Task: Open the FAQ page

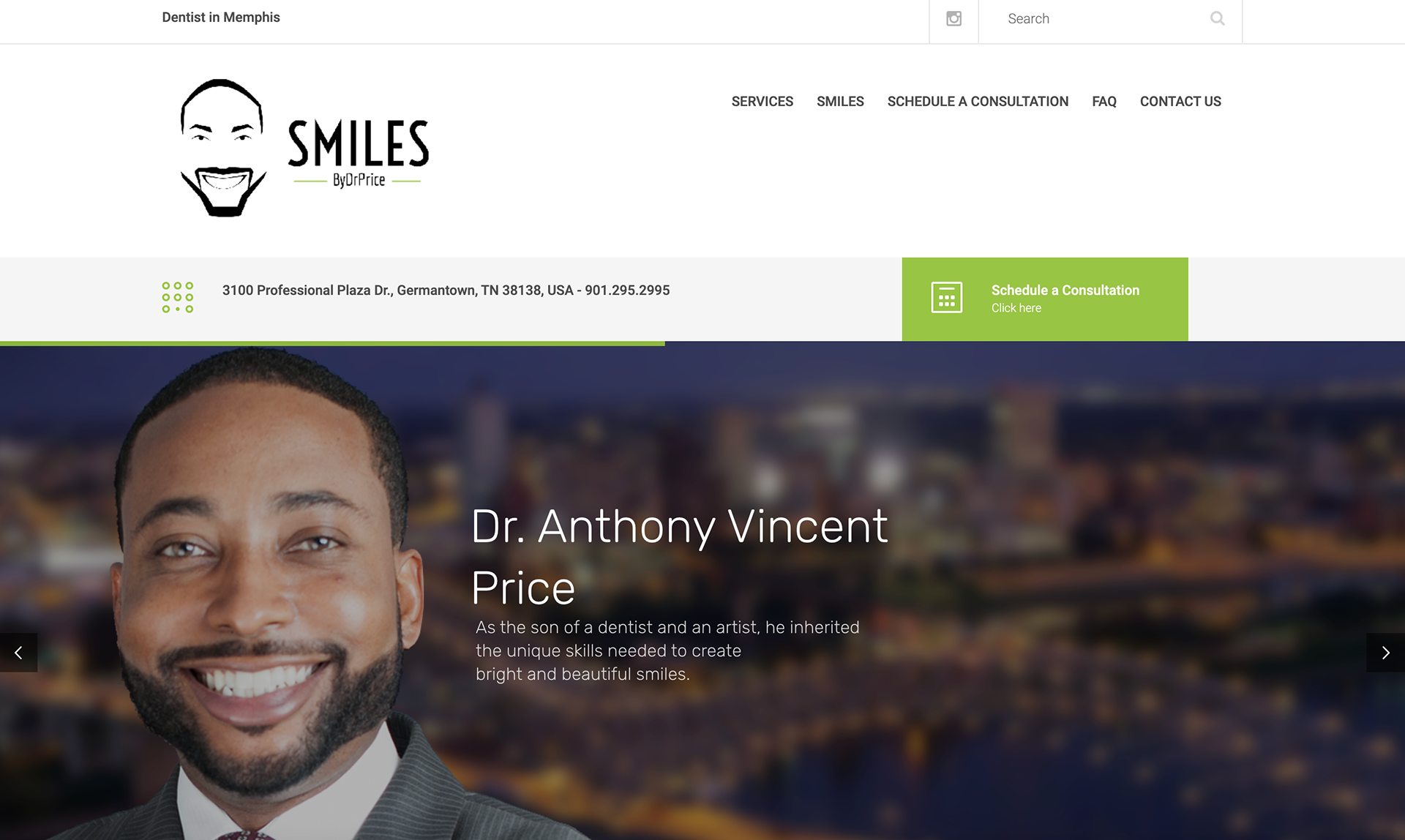Action: pyautogui.click(x=1104, y=102)
